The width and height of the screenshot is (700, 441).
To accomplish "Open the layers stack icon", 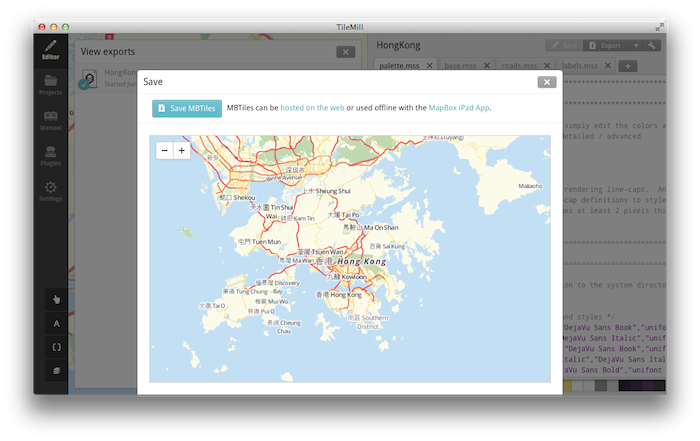I will [x=56, y=370].
